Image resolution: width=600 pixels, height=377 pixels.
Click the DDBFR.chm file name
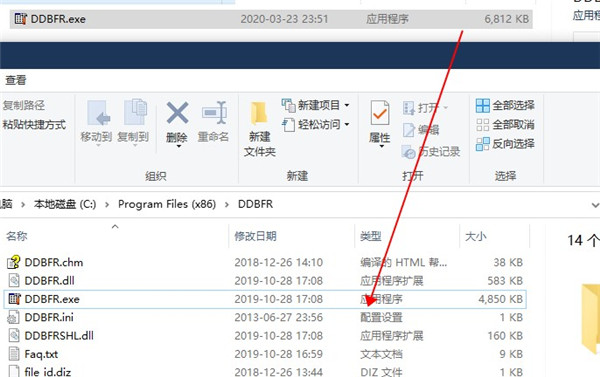54,263
